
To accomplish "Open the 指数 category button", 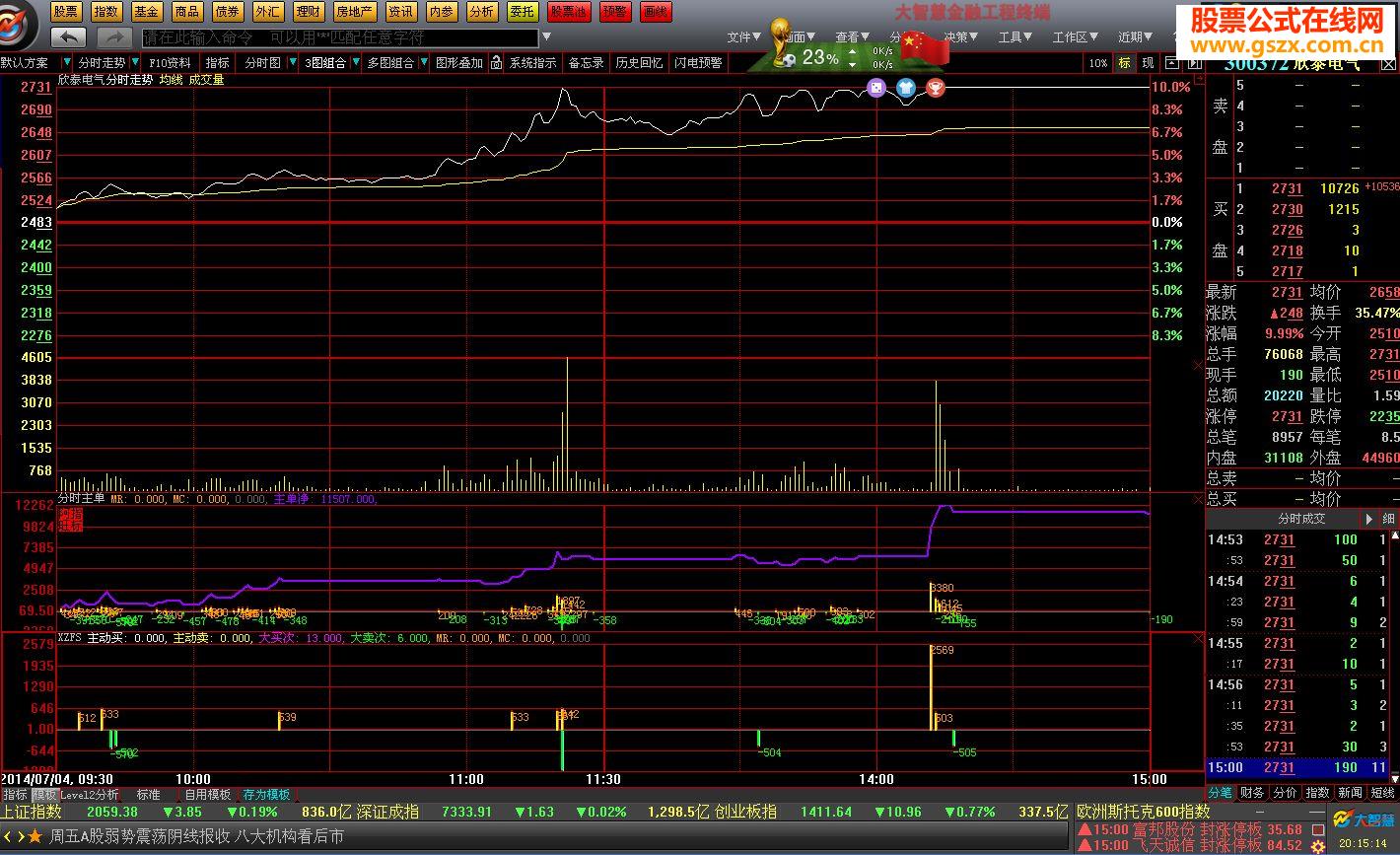I will click(x=106, y=12).
